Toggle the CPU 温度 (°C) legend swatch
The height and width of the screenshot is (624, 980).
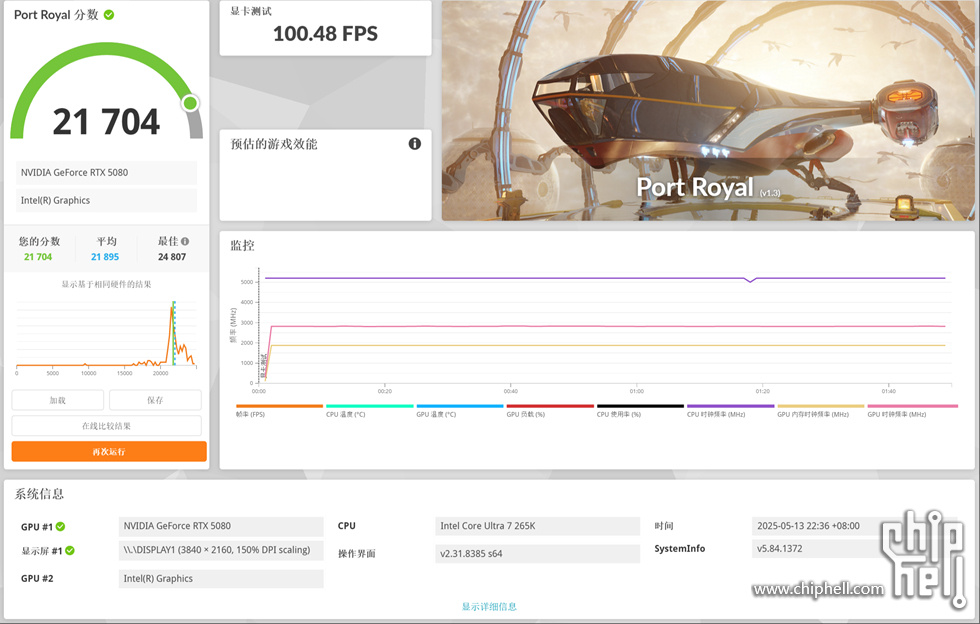(x=369, y=406)
